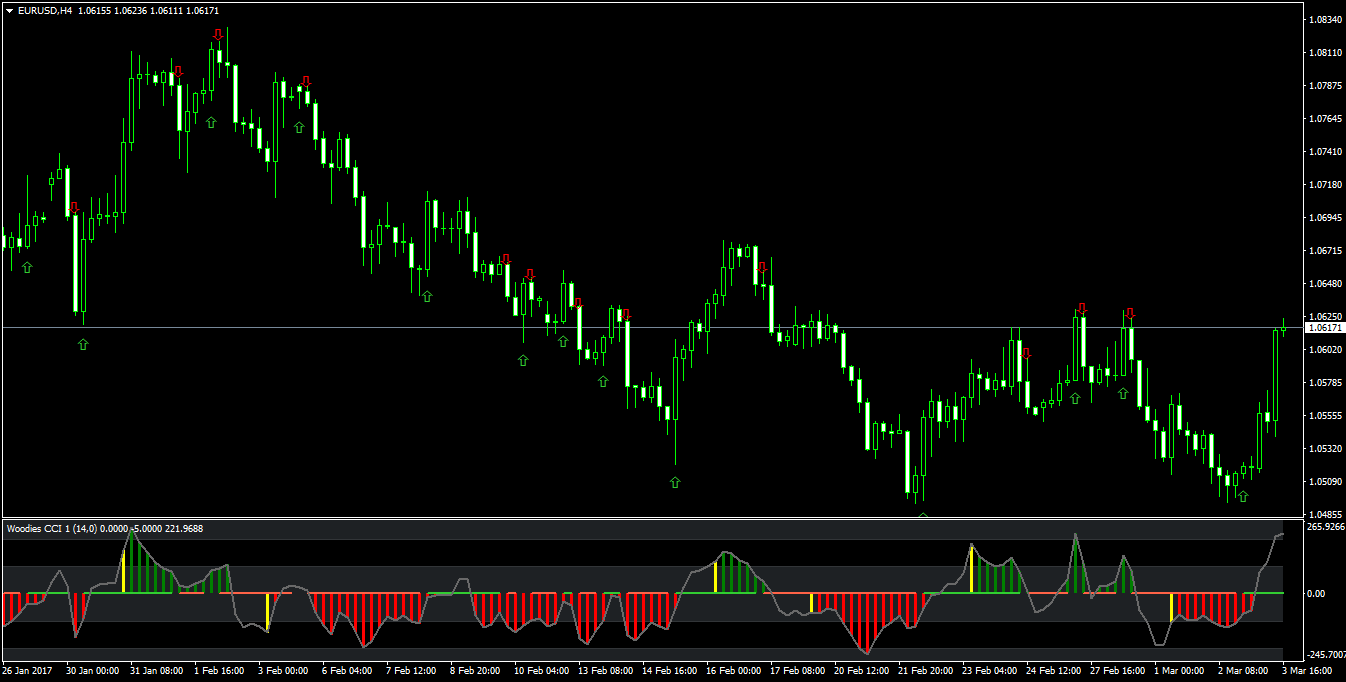Click the 1.05090 price scale label

tap(1325, 482)
